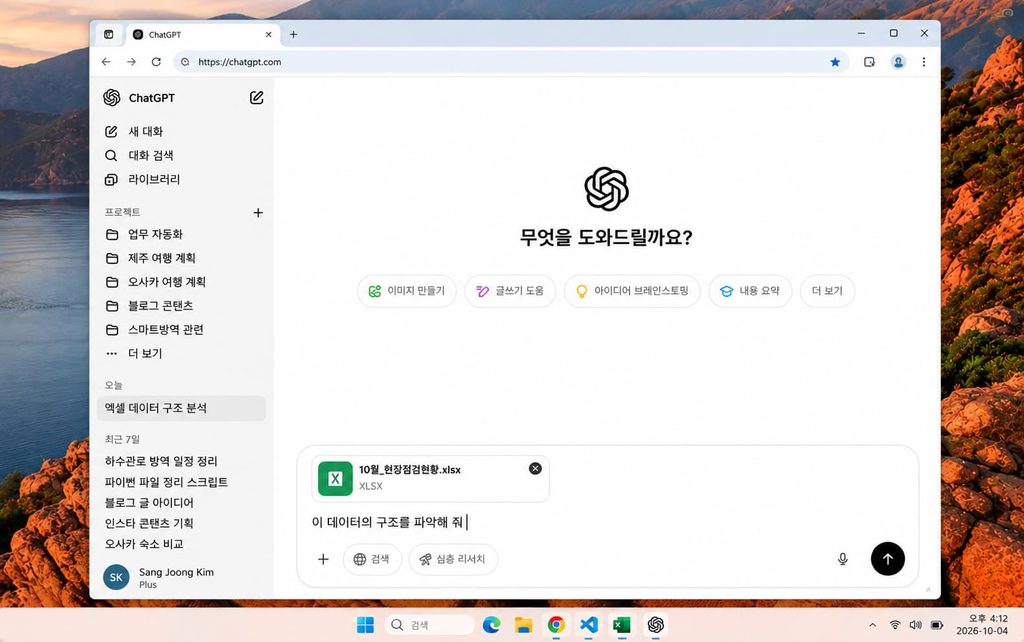Open 새 대화 in the sidebar
Screen dimensions: 1024x642
[182, 131]
